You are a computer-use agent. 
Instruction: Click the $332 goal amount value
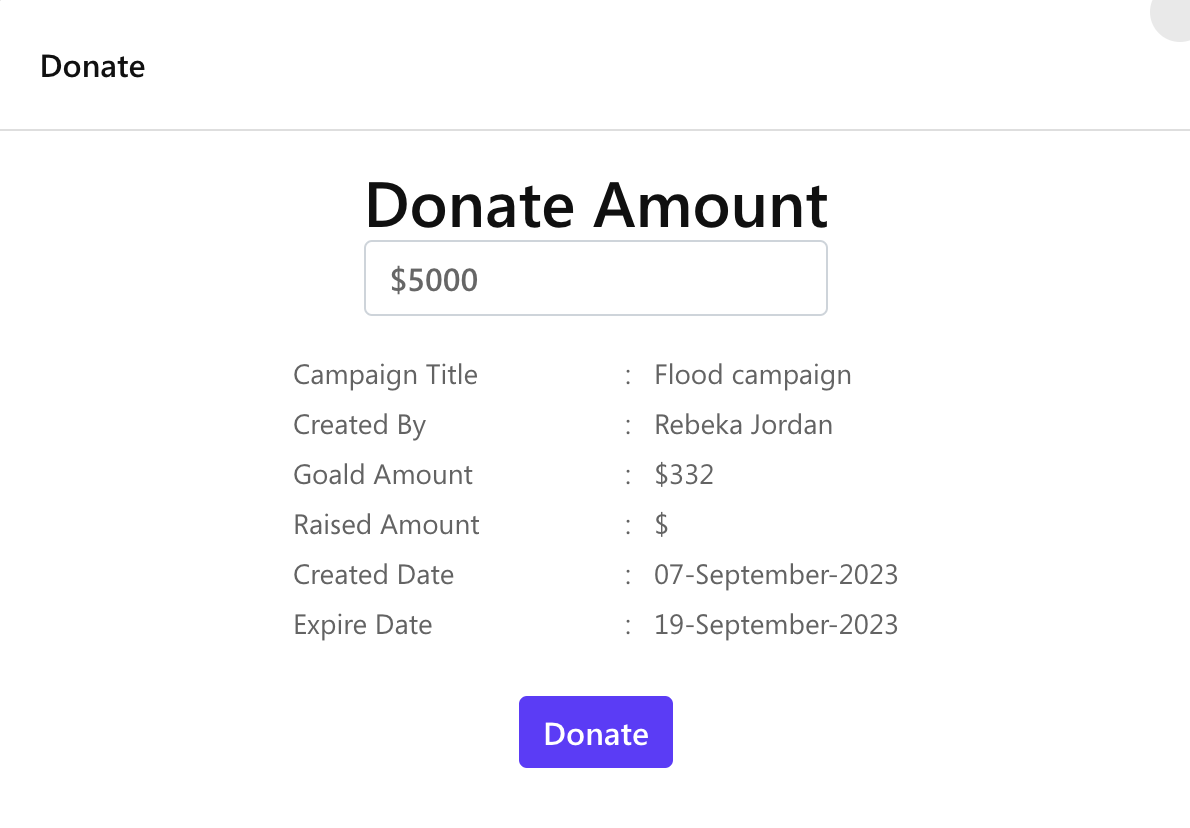(684, 475)
